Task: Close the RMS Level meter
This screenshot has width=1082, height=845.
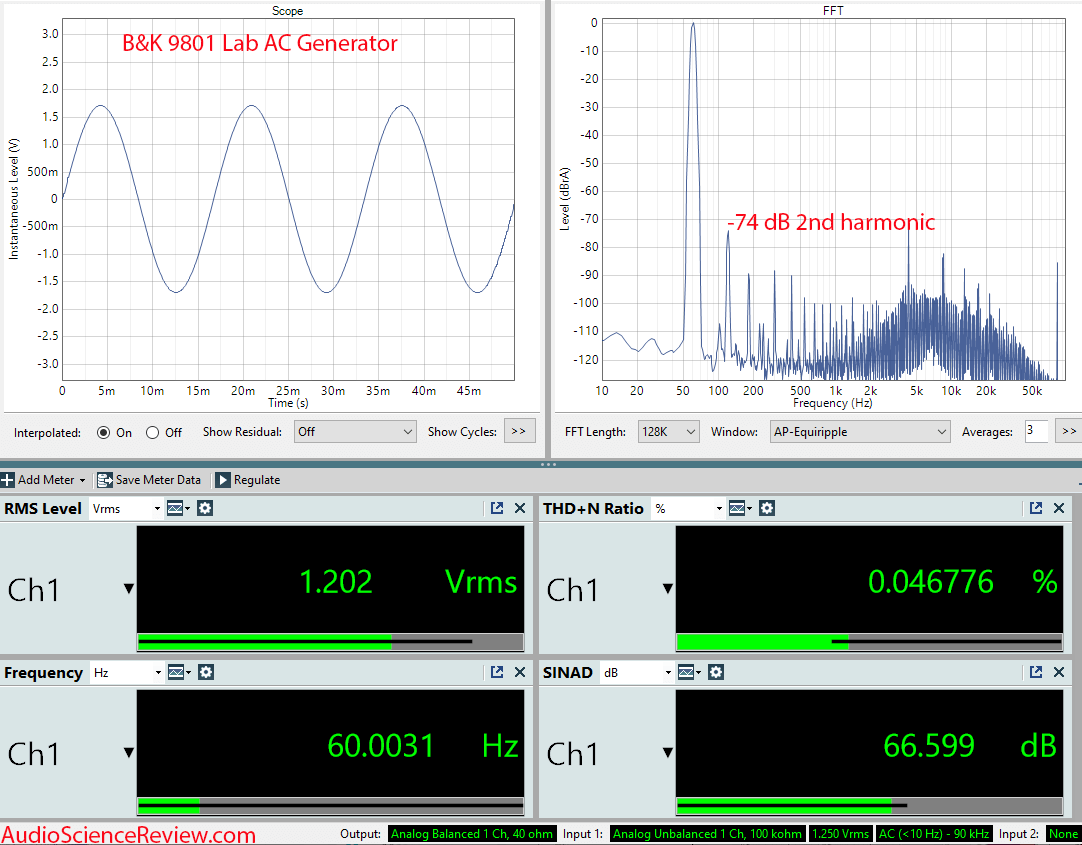Action: [520, 508]
